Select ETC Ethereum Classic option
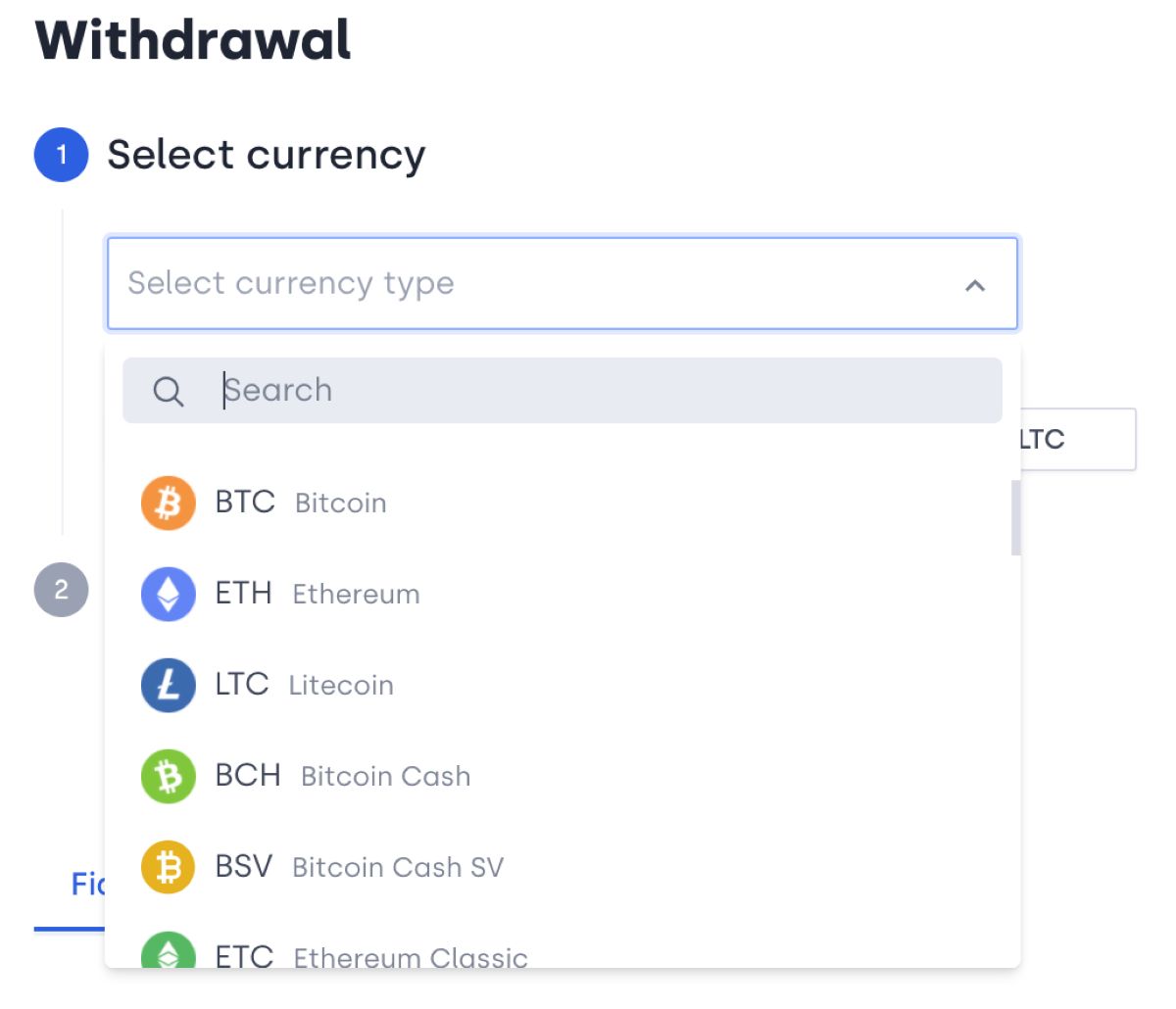 click(x=371, y=955)
